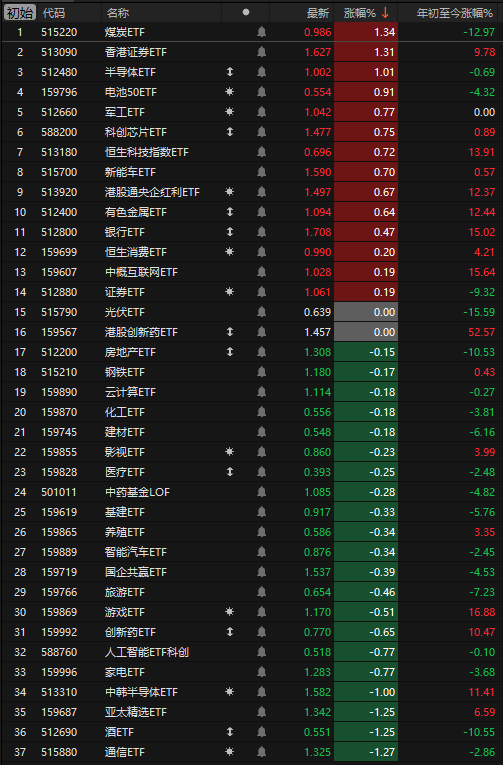Select the 新能车ETF name
This screenshot has width=503, height=765.
130,172
